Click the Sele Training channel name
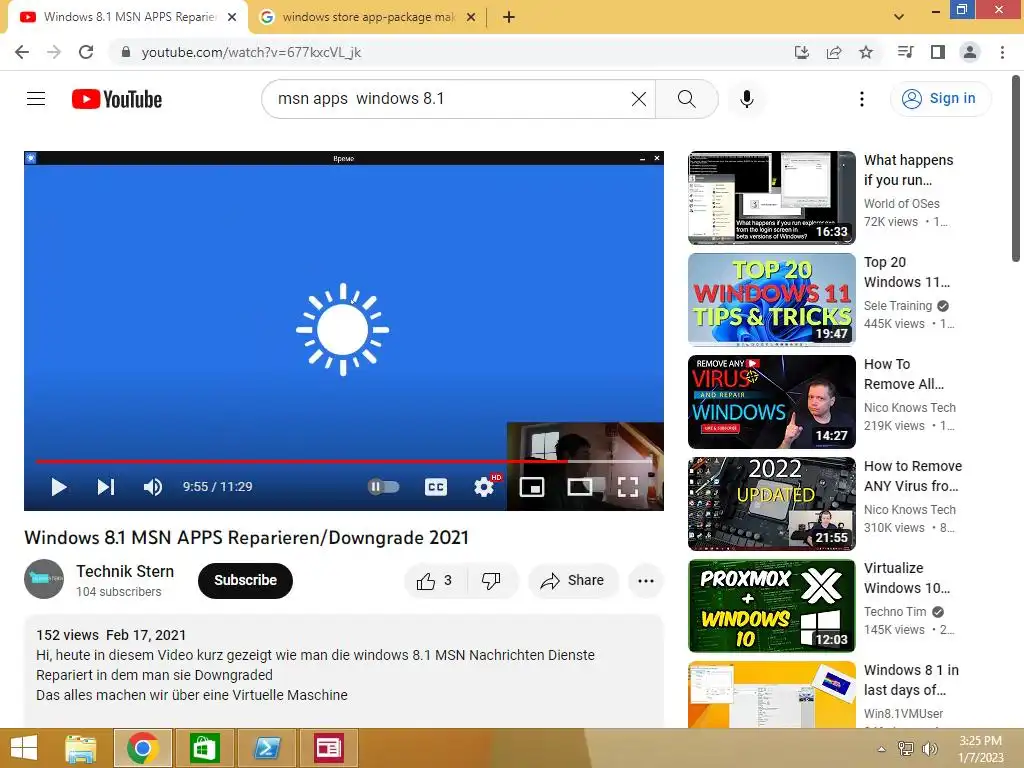 pyautogui.click(x=898, y=306)
